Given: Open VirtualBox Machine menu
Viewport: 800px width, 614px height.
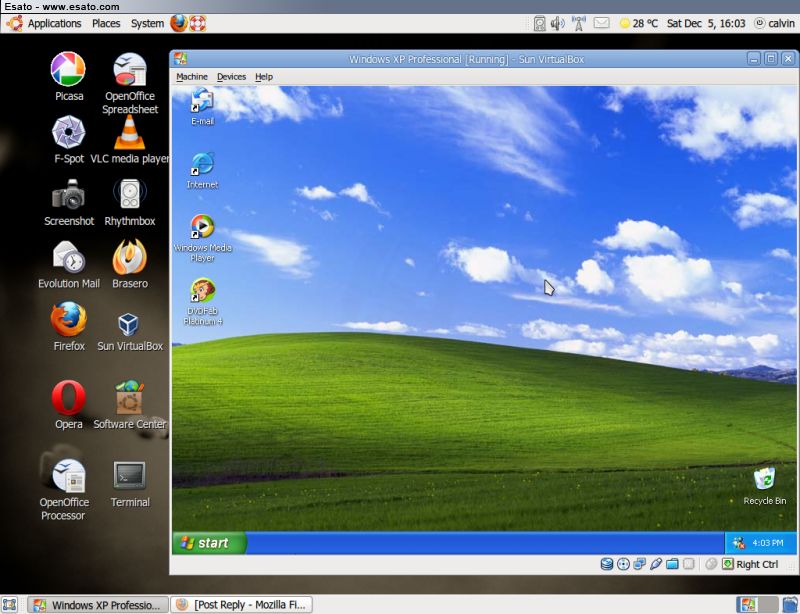Looking at the screenshot, I should click(192, 77).
